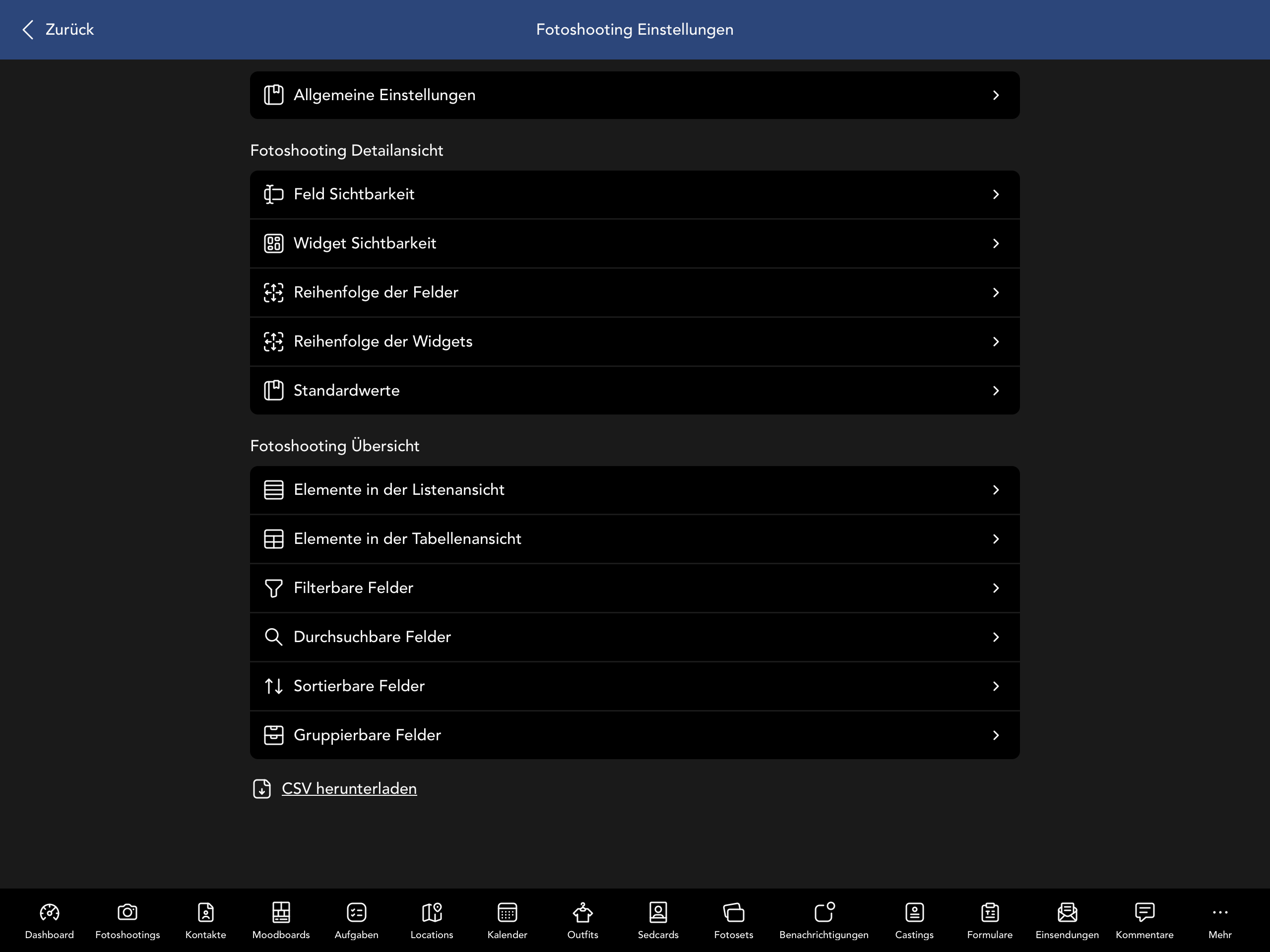This screenshot has width=1270, height=952.
Task: Expand the Gruppierbare Felder chevron
Action: click(x=996, y=735)
